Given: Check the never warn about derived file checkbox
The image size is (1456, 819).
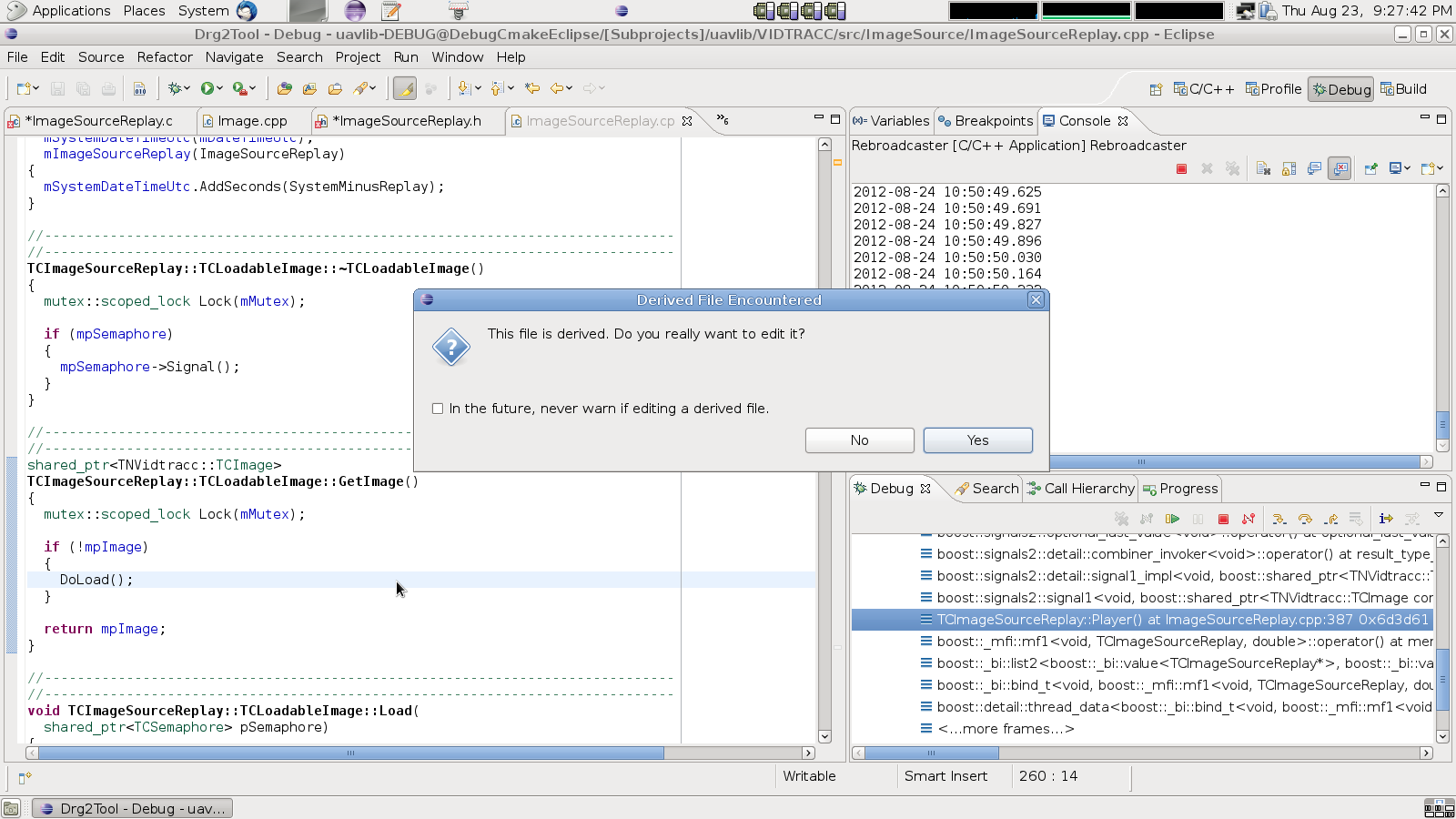Looking at the screenshot, I should coord(438,409).
